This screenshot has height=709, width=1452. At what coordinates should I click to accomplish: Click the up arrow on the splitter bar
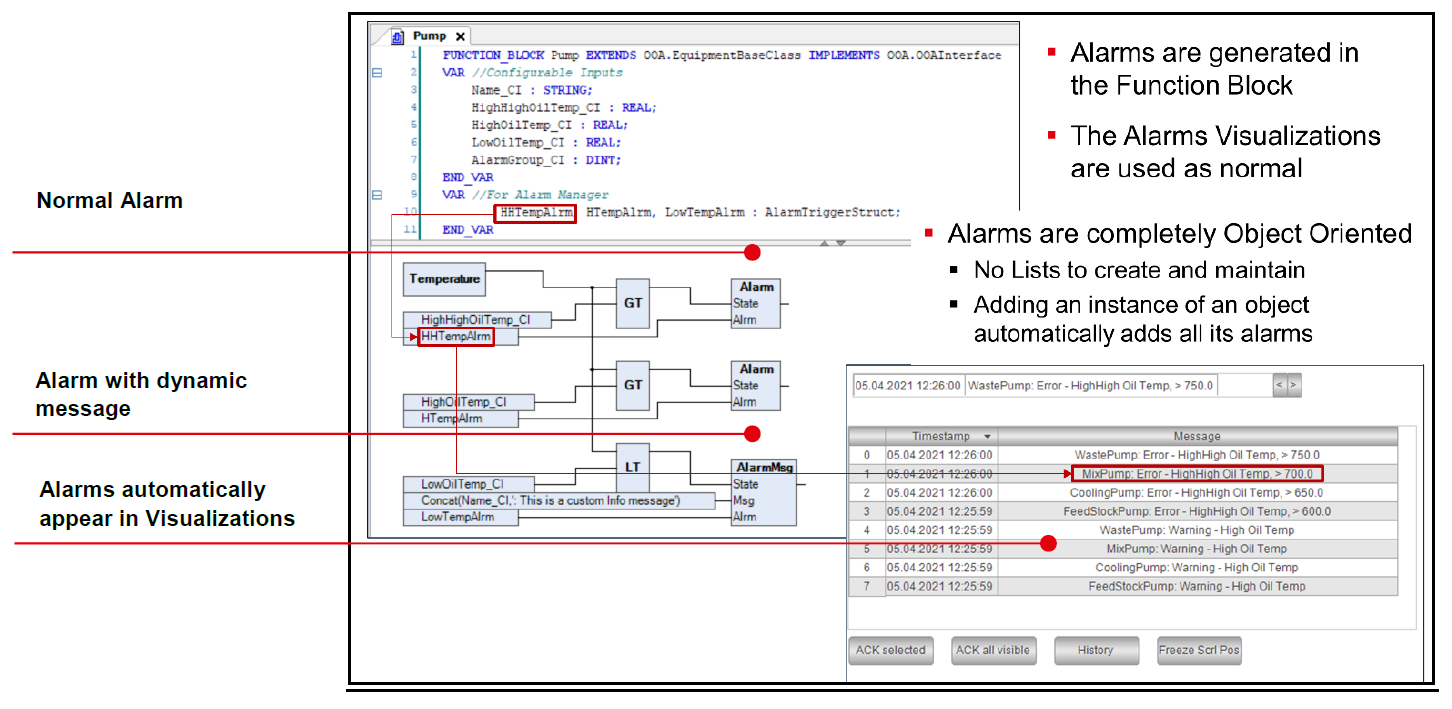[x=825, y=243]
